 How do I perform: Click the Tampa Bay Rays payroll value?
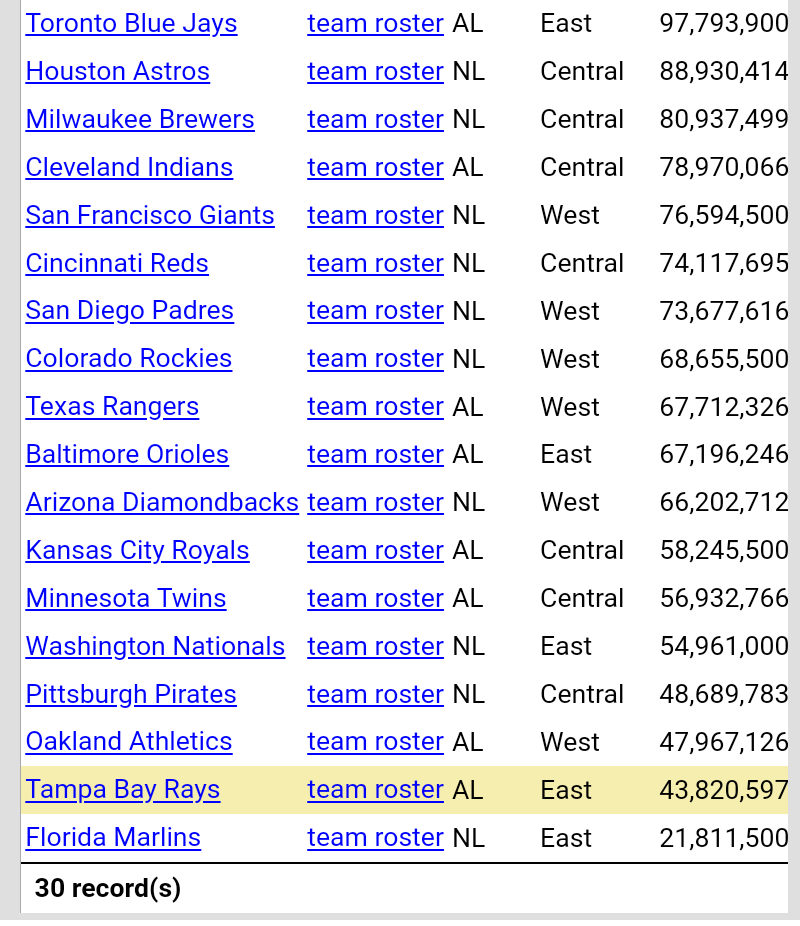tap(724, 789)
